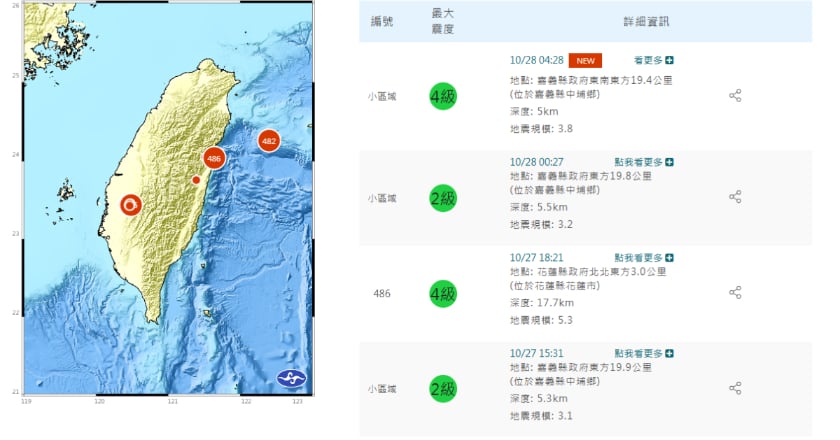The image size is (840, 440).
Task: Click the 地震規模: 3.1 text
Action: pyautogui.click(x=541, y=415)
